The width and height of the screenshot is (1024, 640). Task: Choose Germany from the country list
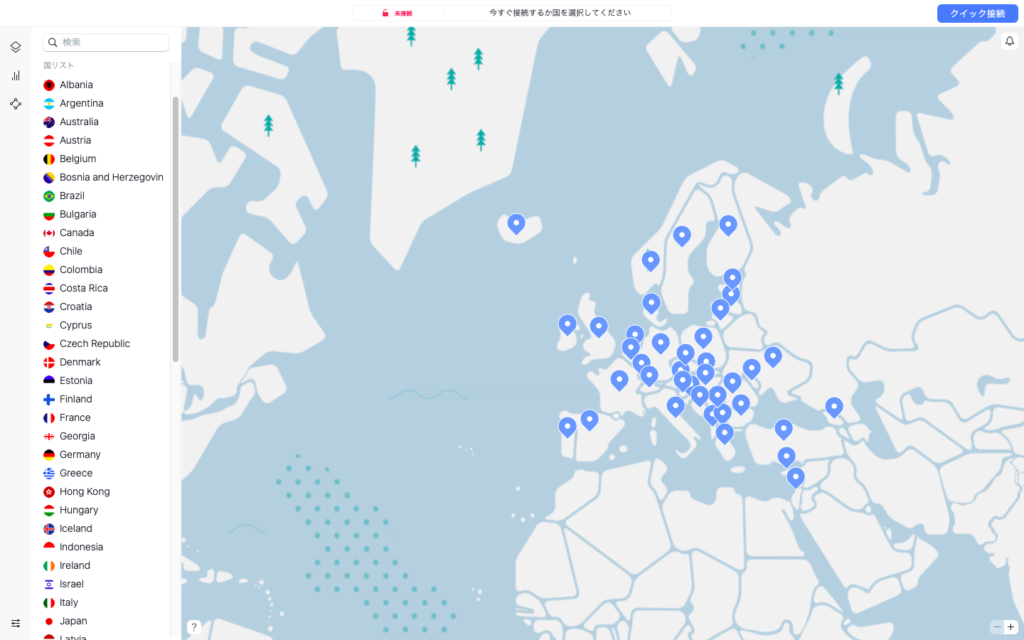79,455
